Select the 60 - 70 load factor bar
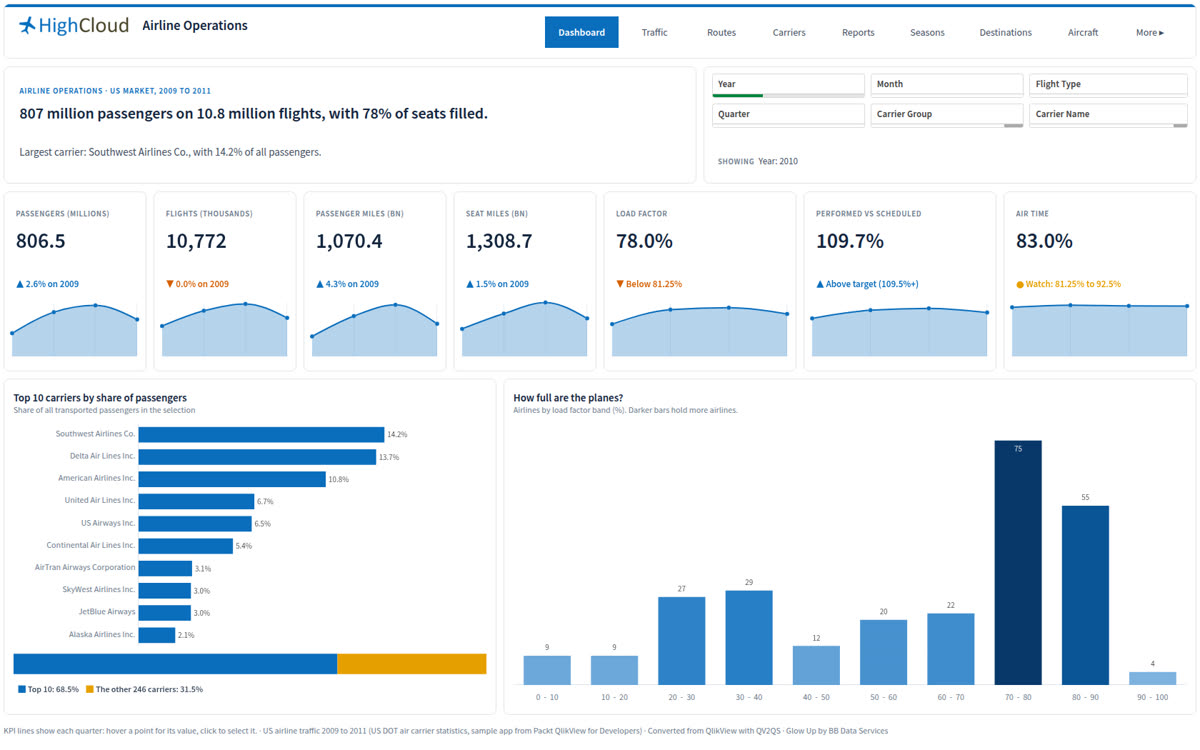Screen dimensions: 1200x750 coord(951,649)
